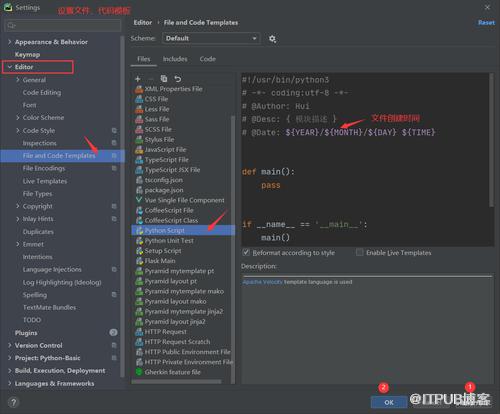Click Editor in the breadcrumb

coord(143,23)
